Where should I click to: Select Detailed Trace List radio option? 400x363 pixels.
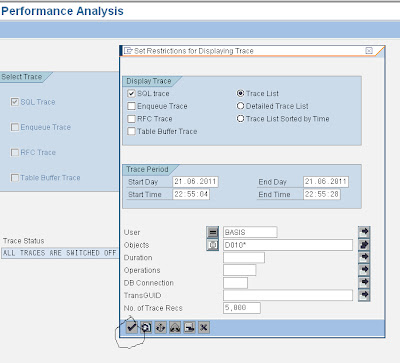240,106
